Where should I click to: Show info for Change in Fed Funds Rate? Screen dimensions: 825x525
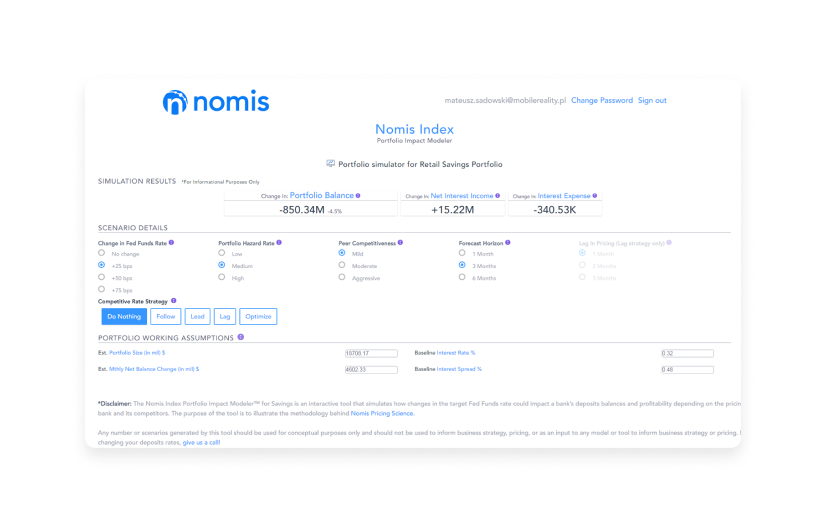pos(172,243)
